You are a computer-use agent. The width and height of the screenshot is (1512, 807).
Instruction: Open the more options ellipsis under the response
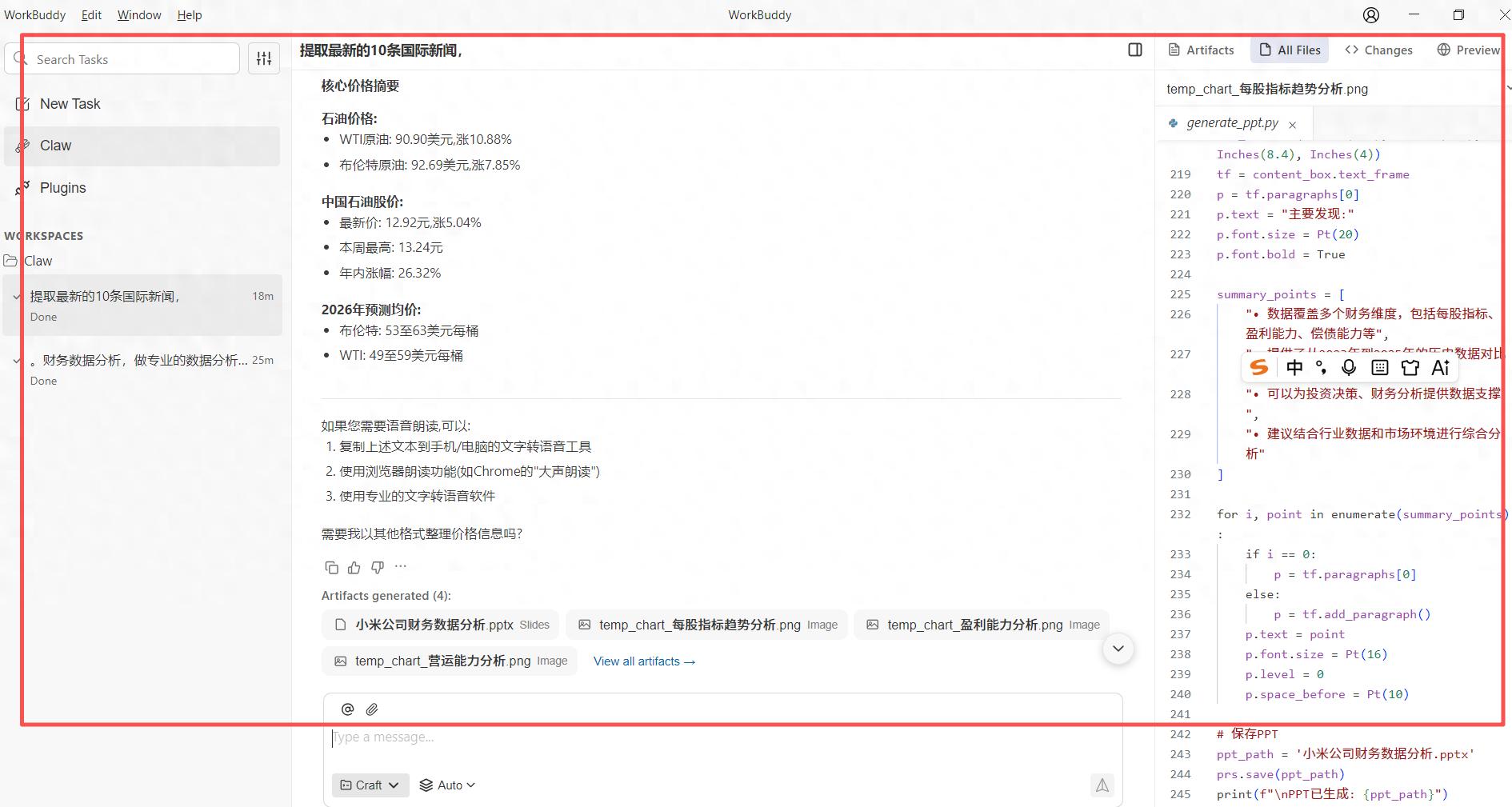(x=401, y=566)
